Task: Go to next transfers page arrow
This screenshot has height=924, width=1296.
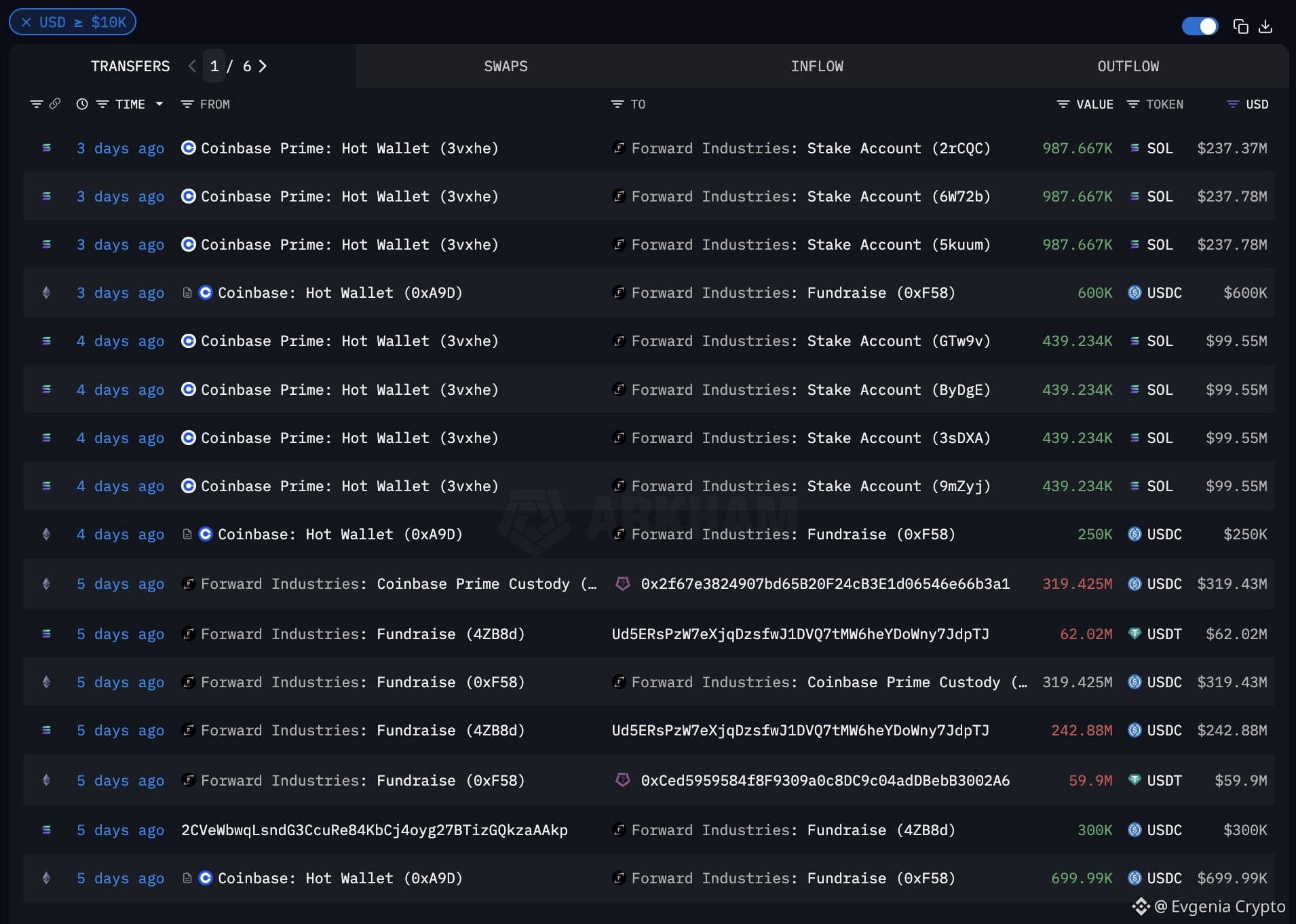Action: [x=263, y=66]
